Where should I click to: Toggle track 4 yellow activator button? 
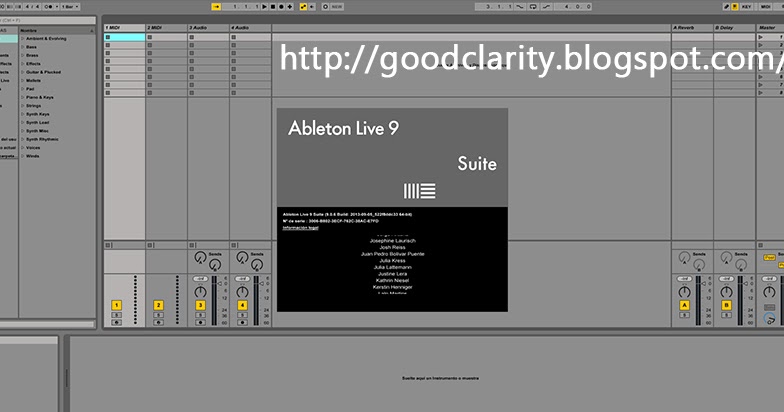[242, 305]
